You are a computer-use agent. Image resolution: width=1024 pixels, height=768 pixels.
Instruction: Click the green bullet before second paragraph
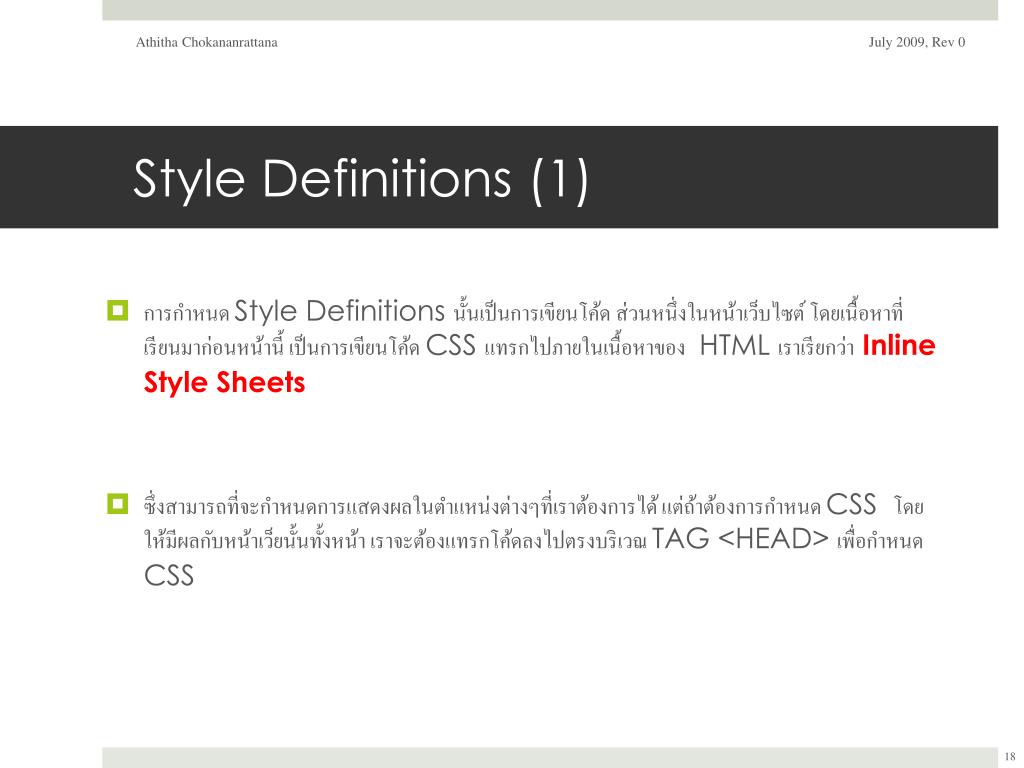click(118, 504)
